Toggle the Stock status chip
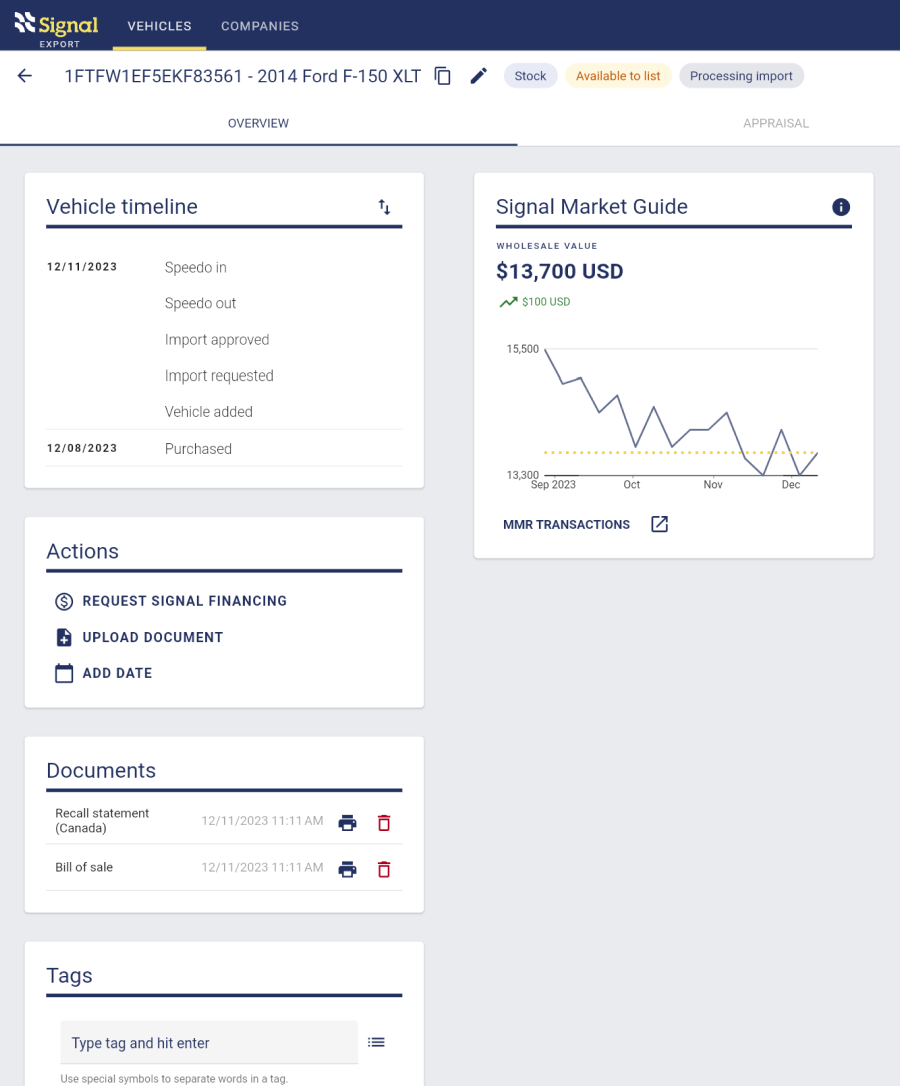 pos(530,75)
